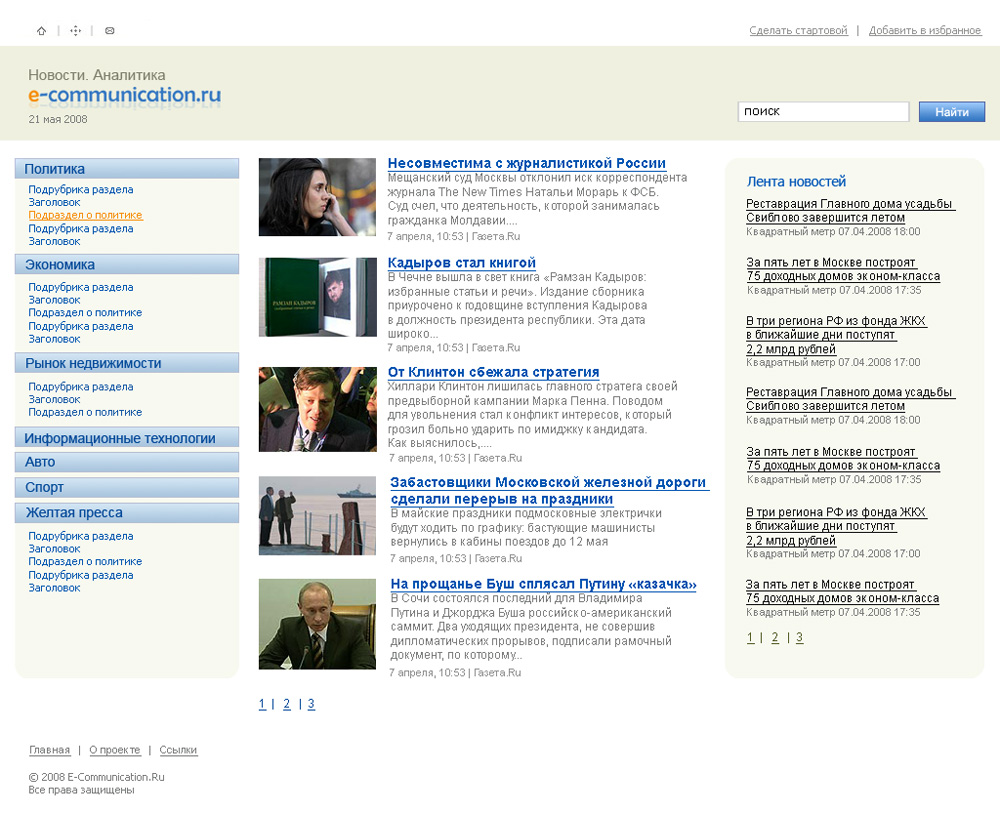
Task: Open the e-communication.ru logo
Action: pos(124,94)
